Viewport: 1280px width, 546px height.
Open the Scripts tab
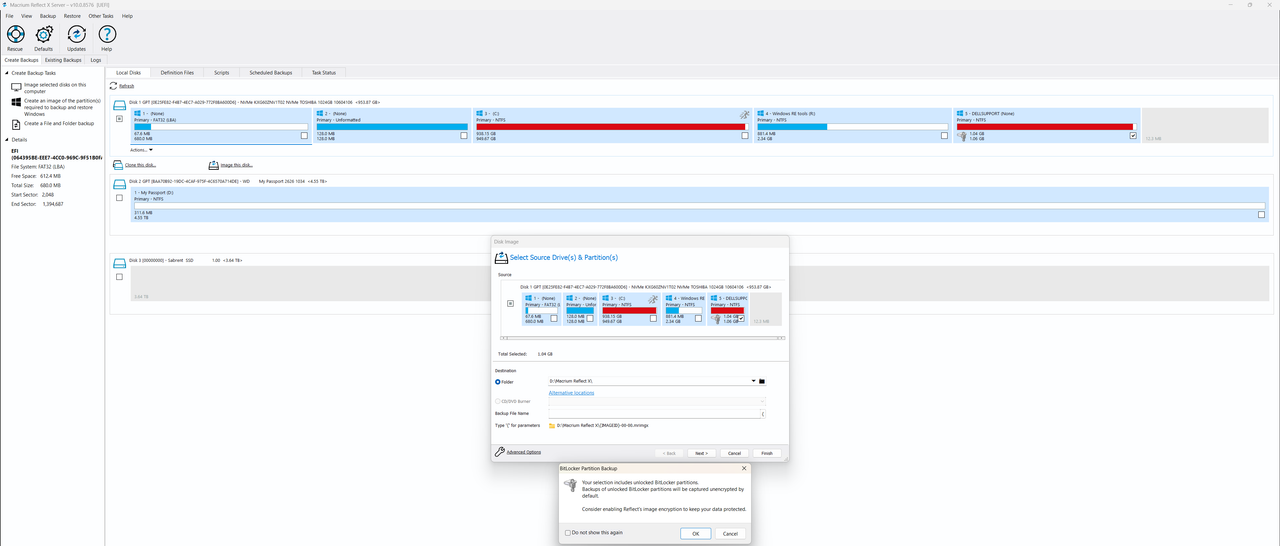pyautogui.click(x=222, y=72)
